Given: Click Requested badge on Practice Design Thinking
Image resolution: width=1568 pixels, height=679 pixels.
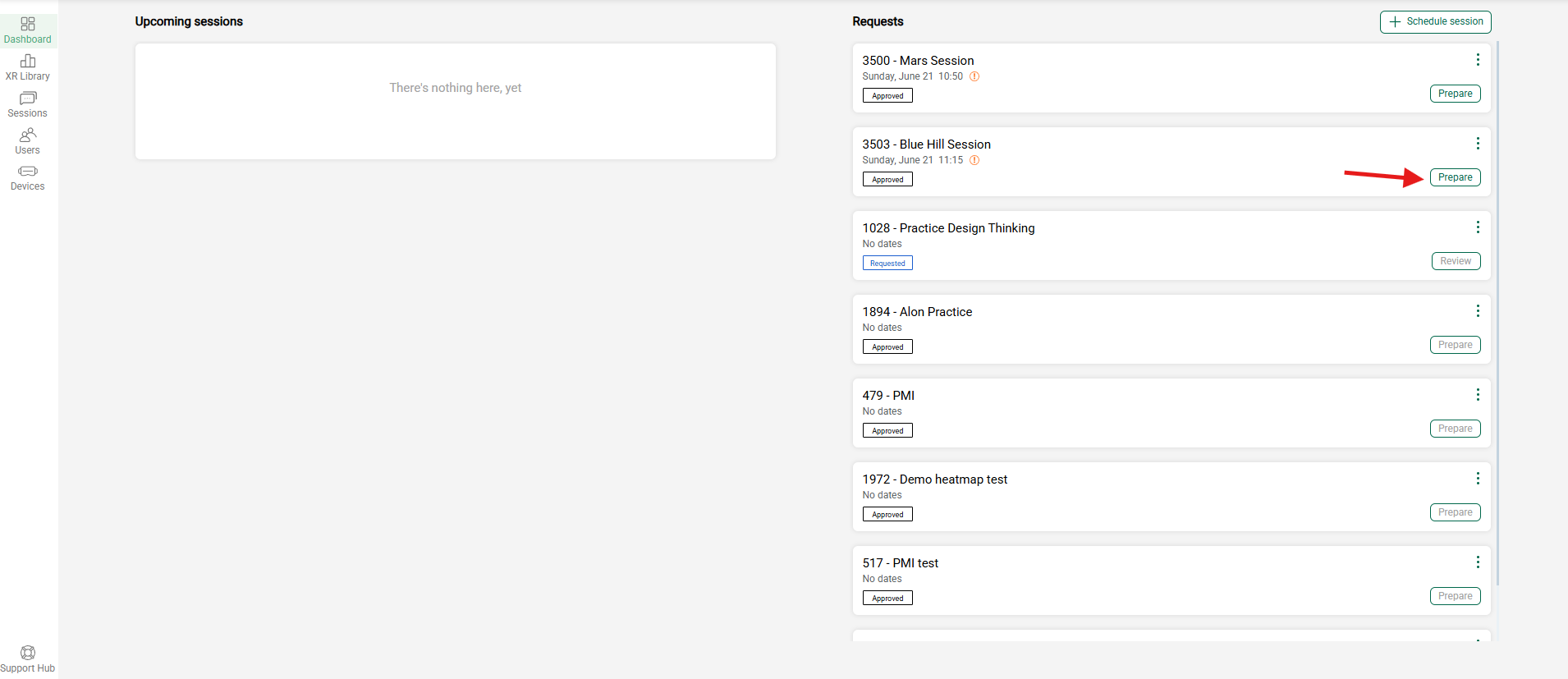Looking at the screenshot, I should 887,264.
